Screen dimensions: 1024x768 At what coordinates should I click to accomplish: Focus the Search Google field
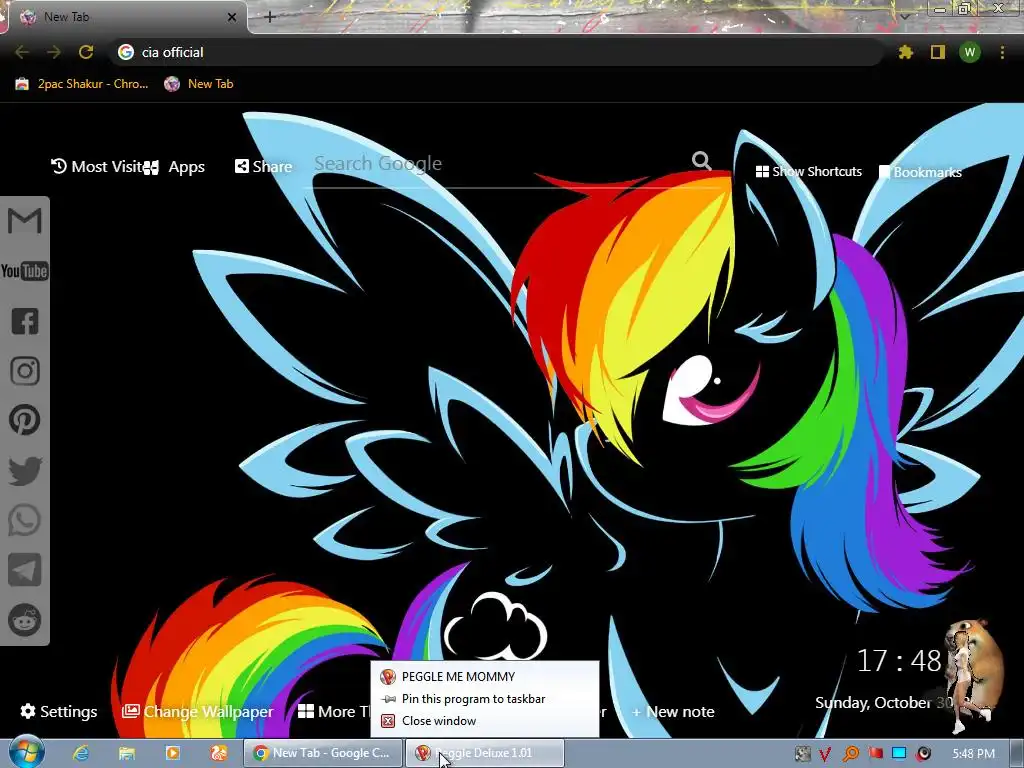[500, 163]
